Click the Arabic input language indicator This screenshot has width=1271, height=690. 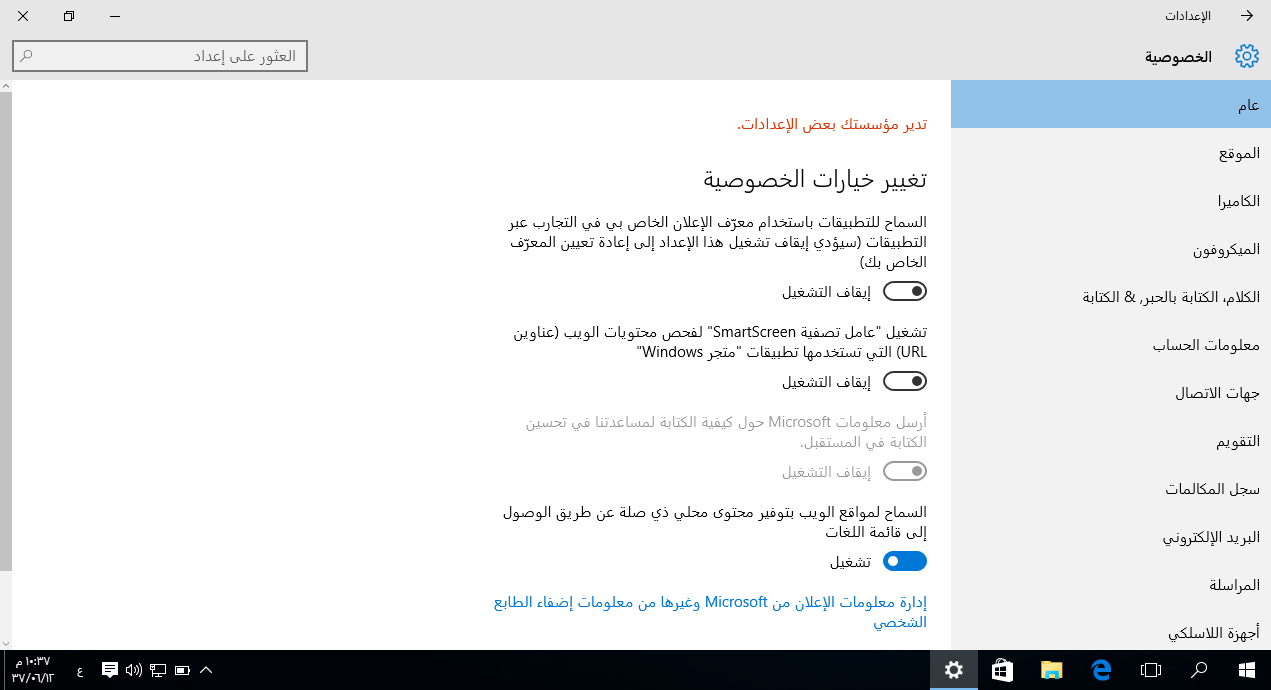(x=80, y=670)
